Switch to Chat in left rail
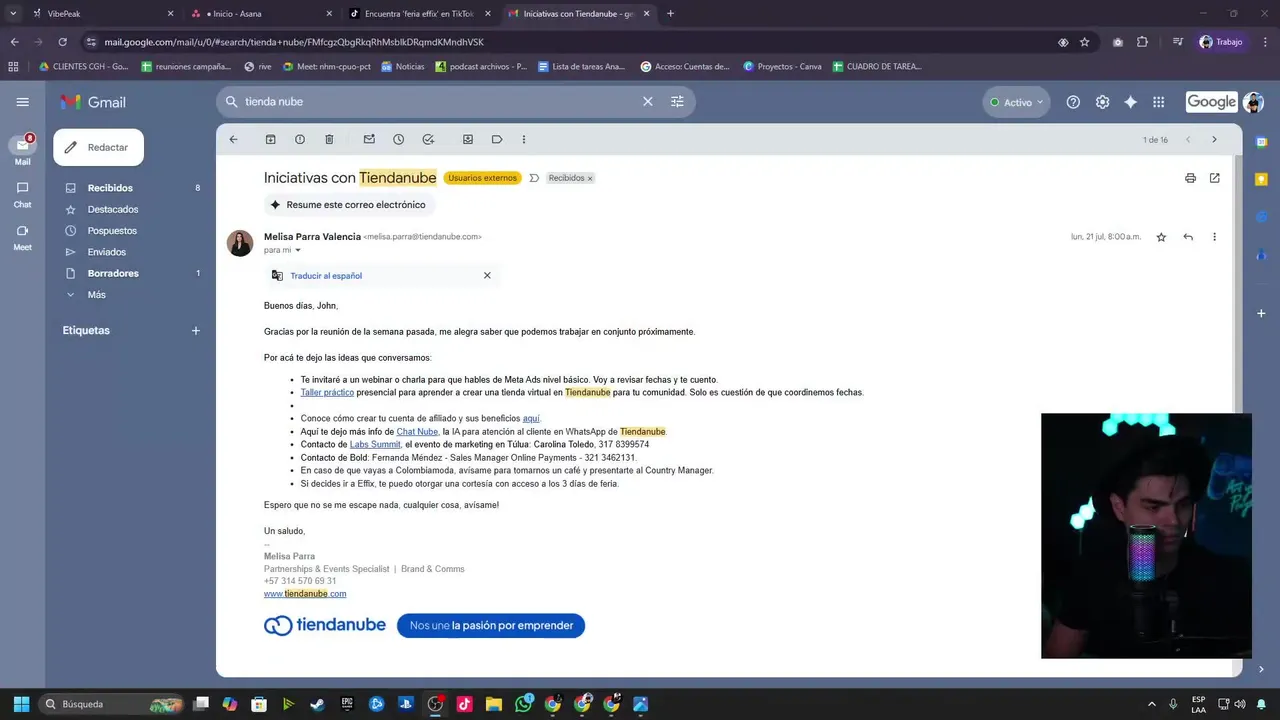Screen dimensions: 1280x720 pos(22,194)
